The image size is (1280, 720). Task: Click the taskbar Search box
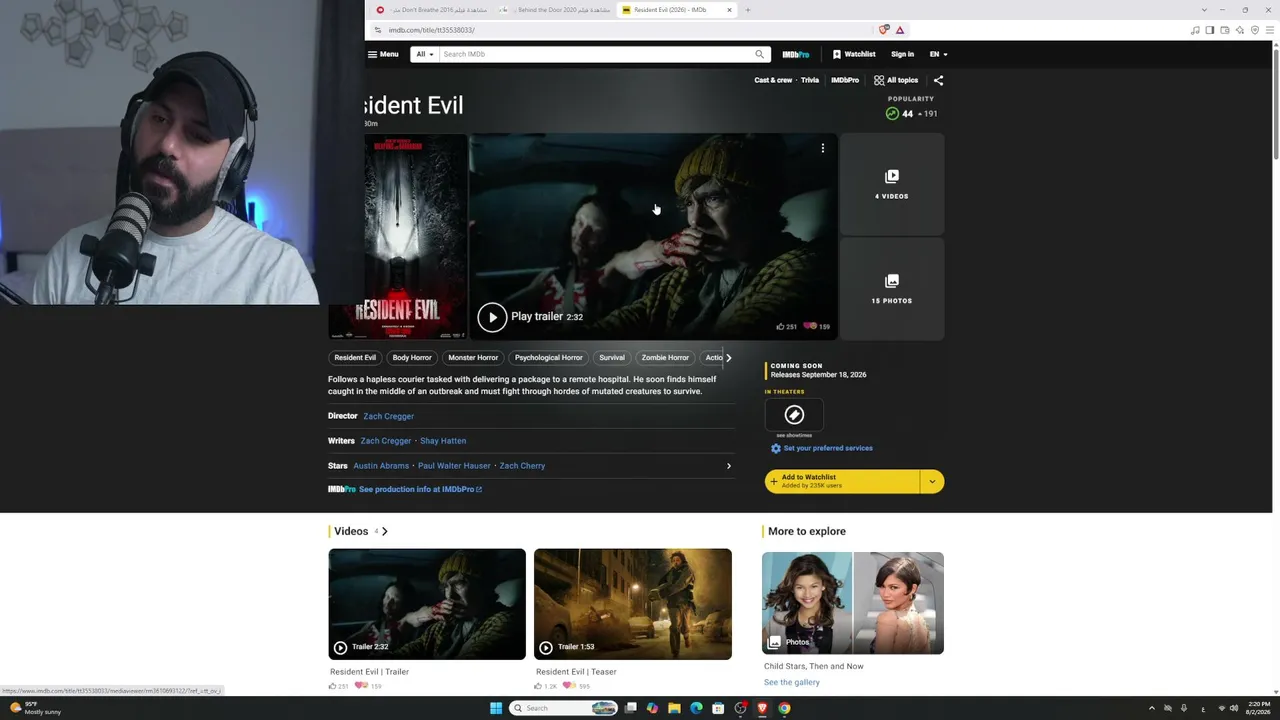[x=564, y=708]
